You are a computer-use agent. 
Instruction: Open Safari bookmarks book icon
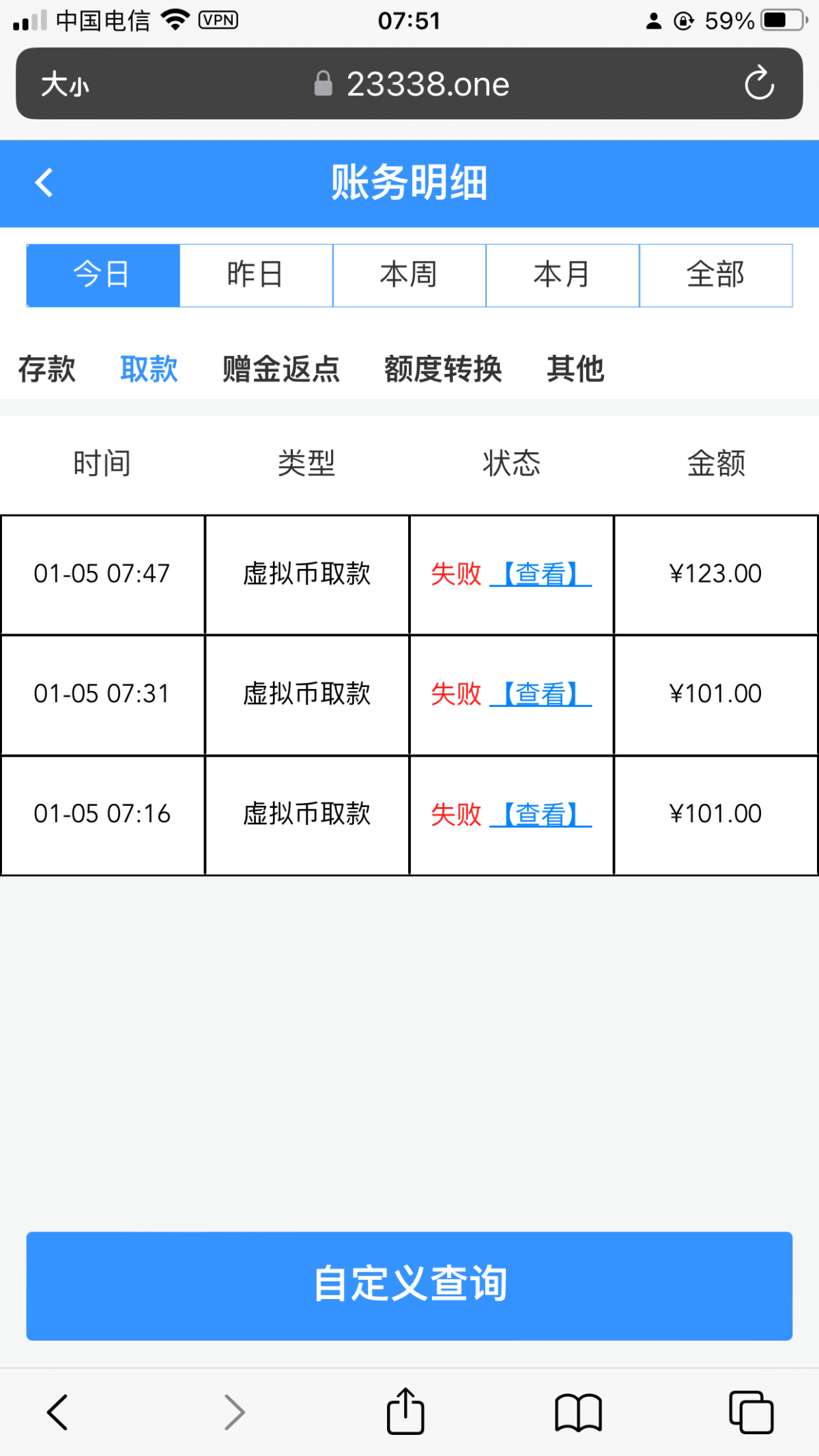click(578, 1412)
